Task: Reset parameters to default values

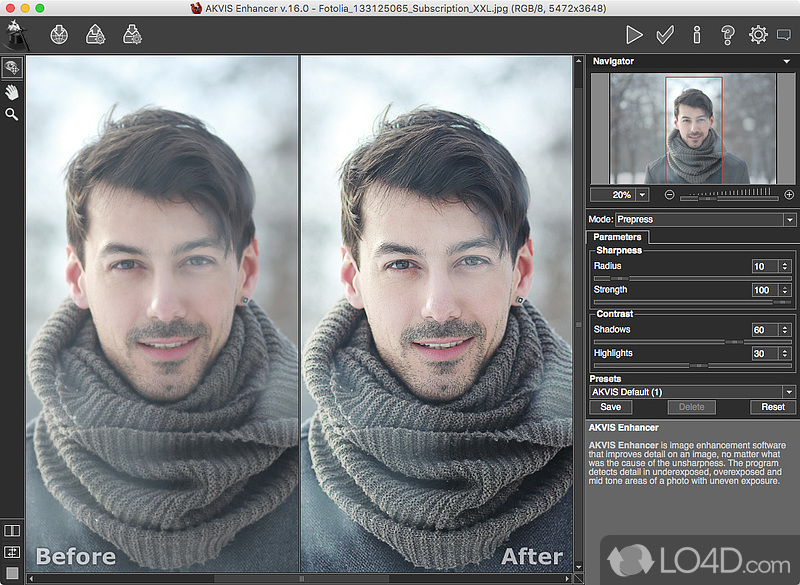Action: pos(773,407)
